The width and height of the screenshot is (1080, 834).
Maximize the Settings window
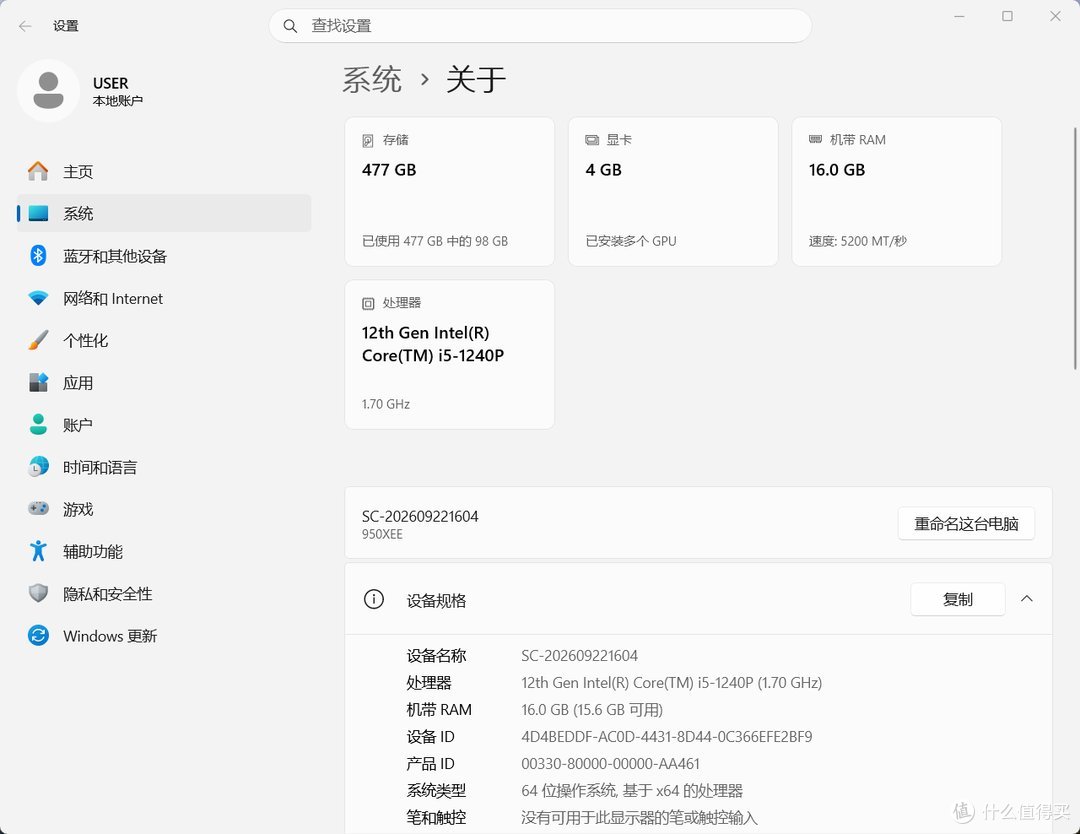[x=1007, y=16]
